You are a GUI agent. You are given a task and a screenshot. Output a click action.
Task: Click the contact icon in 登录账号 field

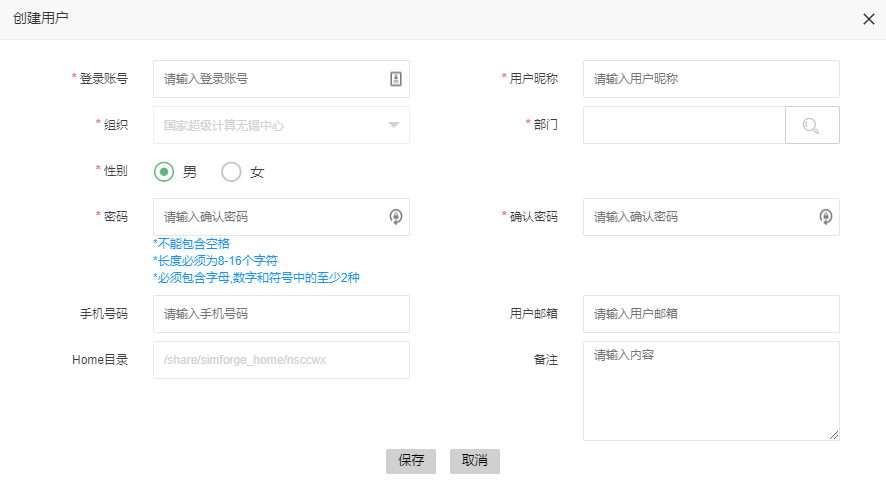point(396,79)
